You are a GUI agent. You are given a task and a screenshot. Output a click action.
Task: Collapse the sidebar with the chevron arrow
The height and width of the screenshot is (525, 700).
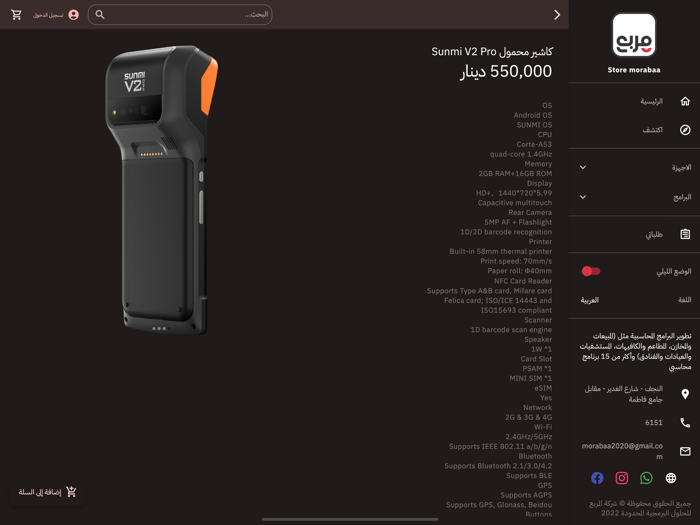point(557,15)
